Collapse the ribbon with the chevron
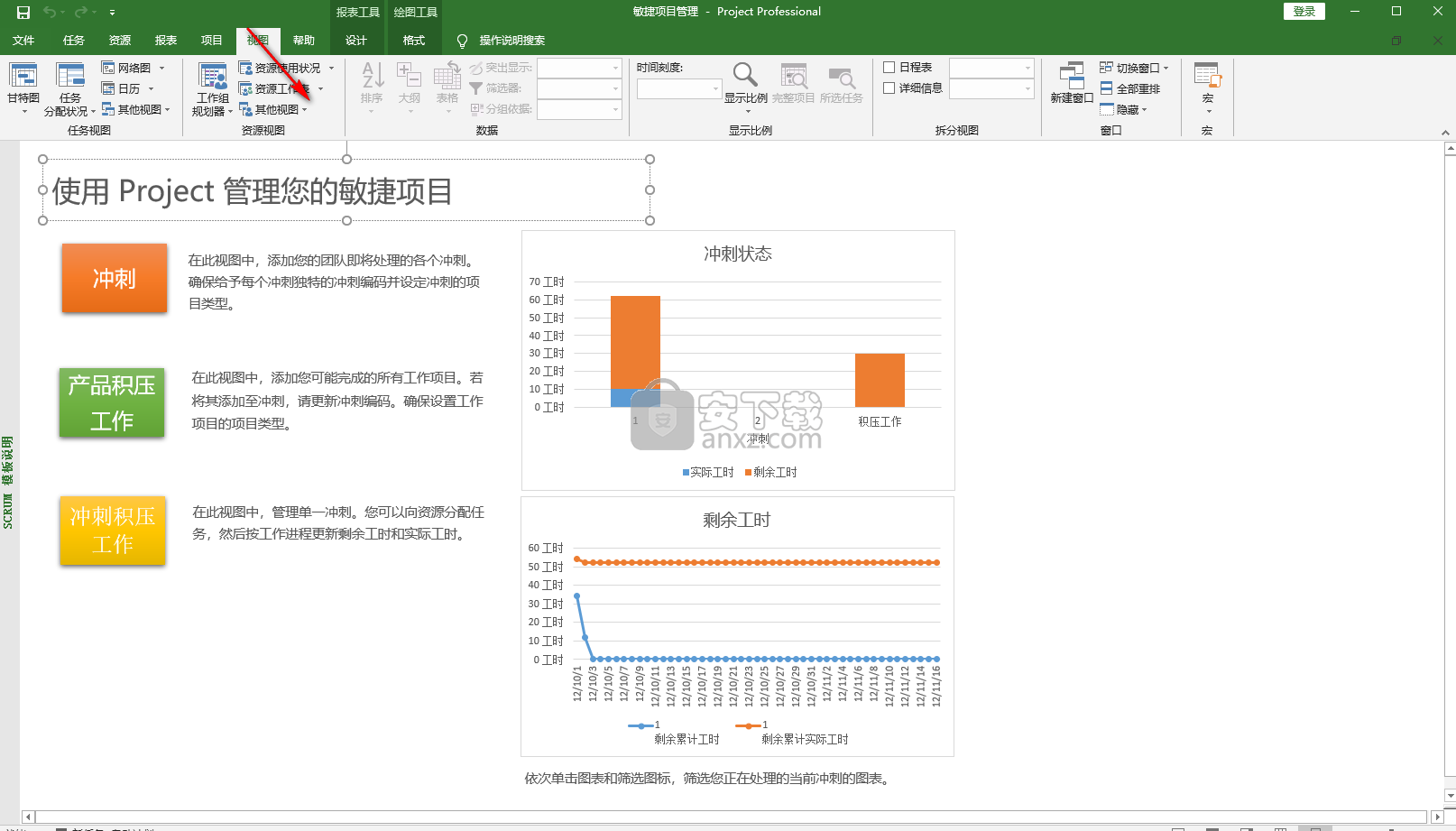 pos(1445,133)
